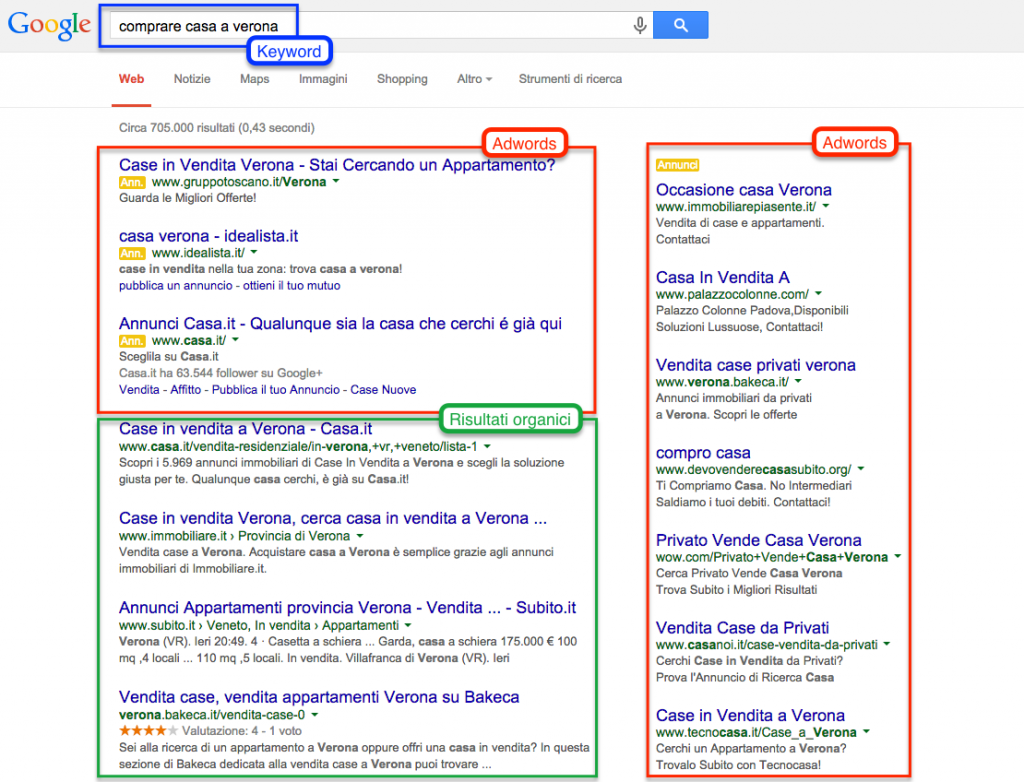The height and width of the screenshot is (782, 1024).
Task: Open 'Case in vendita Verona, cerca casa' result
Action: pos(333,518)
